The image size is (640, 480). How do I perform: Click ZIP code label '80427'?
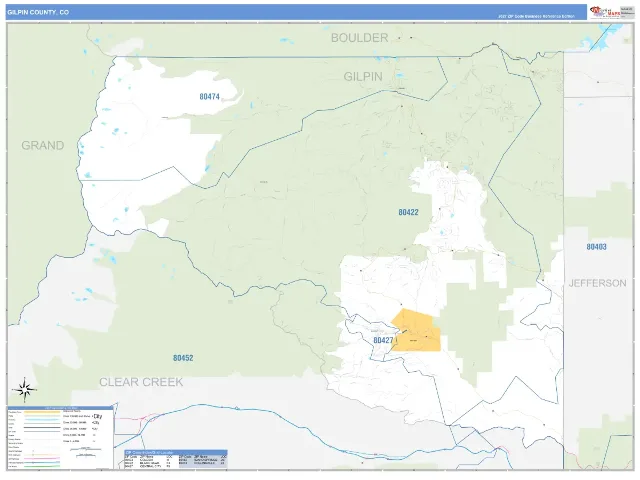[x=383, y=340]
